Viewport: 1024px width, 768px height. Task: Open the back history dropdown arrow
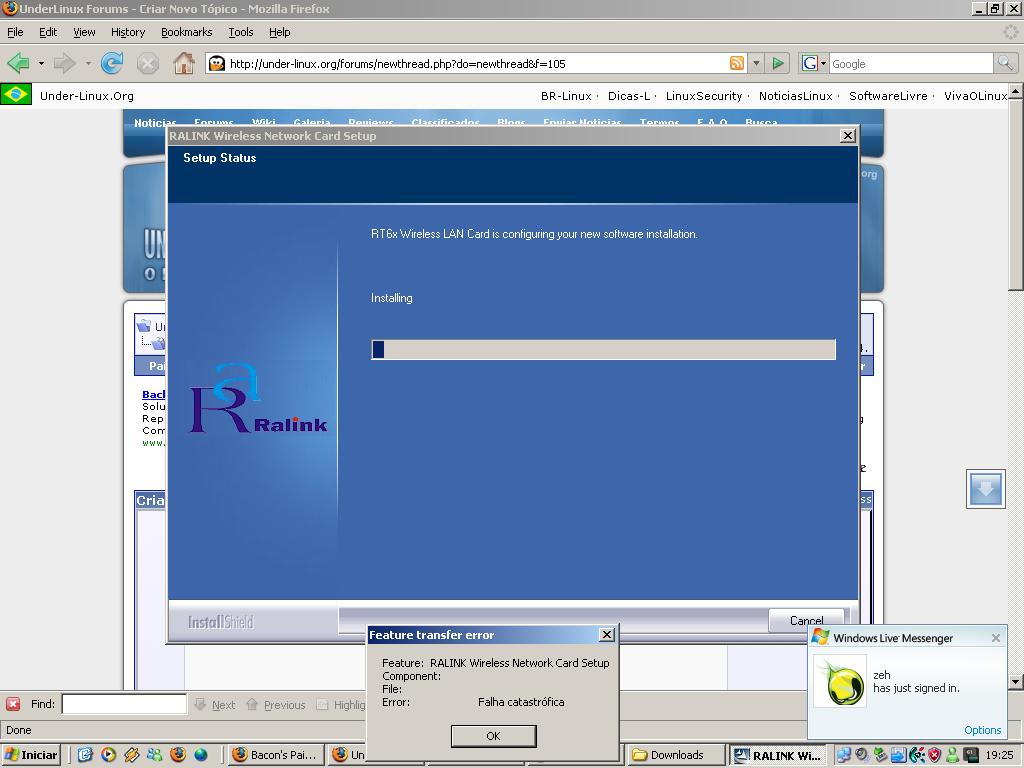41,63
